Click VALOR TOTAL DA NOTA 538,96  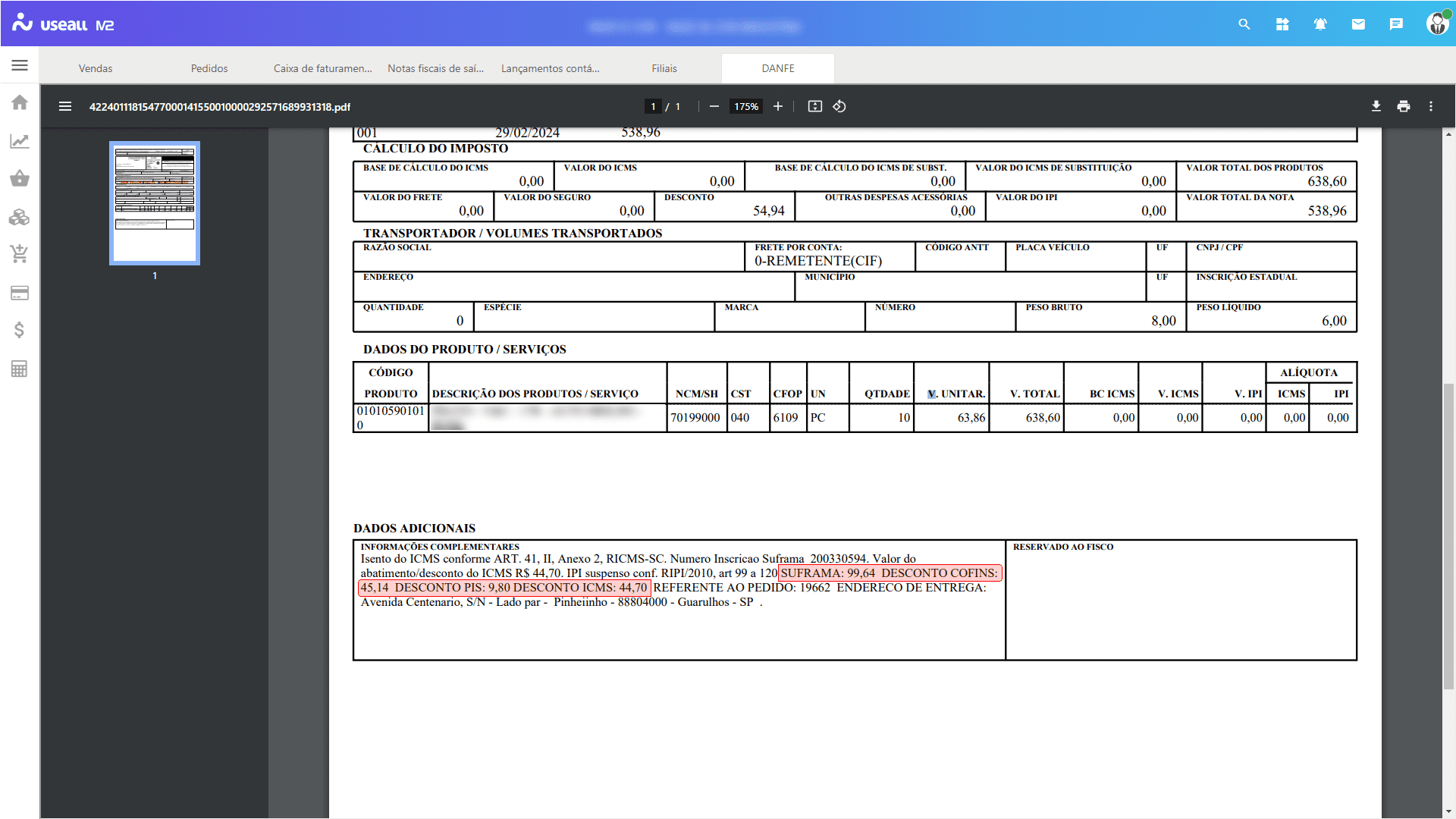click(1327, 211)
